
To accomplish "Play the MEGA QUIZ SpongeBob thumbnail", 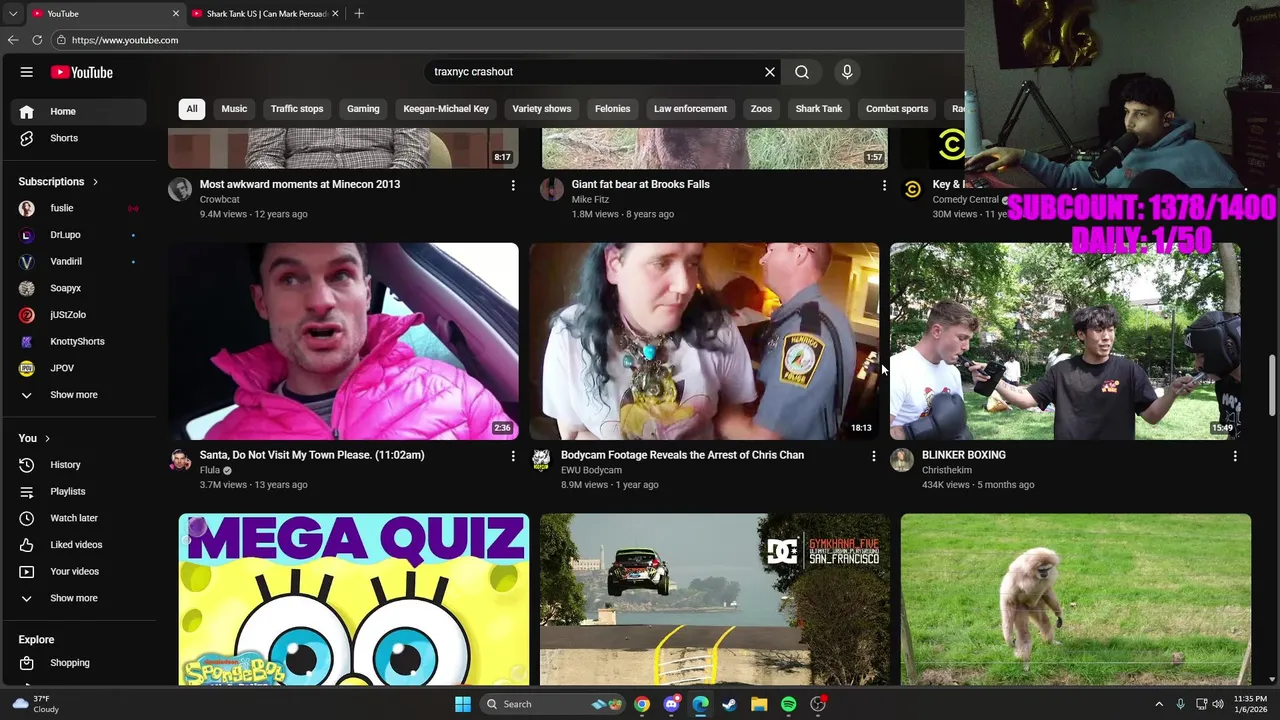I will point(354,600).
